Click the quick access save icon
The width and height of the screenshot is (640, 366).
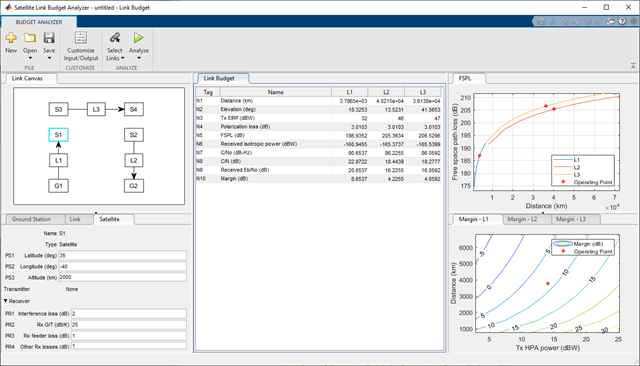[541, 22]
